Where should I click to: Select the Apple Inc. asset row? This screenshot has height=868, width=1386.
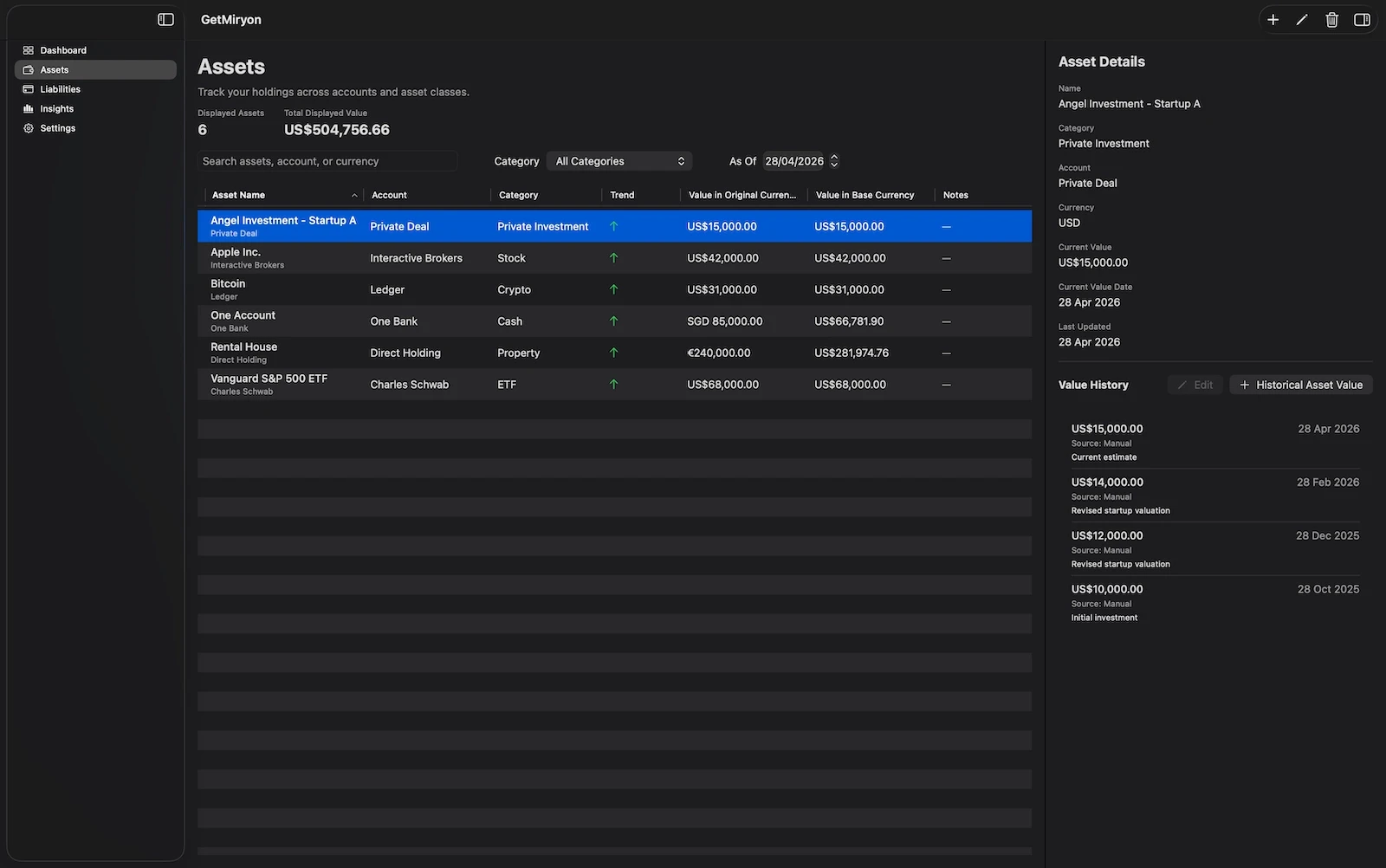click(614, 258)
